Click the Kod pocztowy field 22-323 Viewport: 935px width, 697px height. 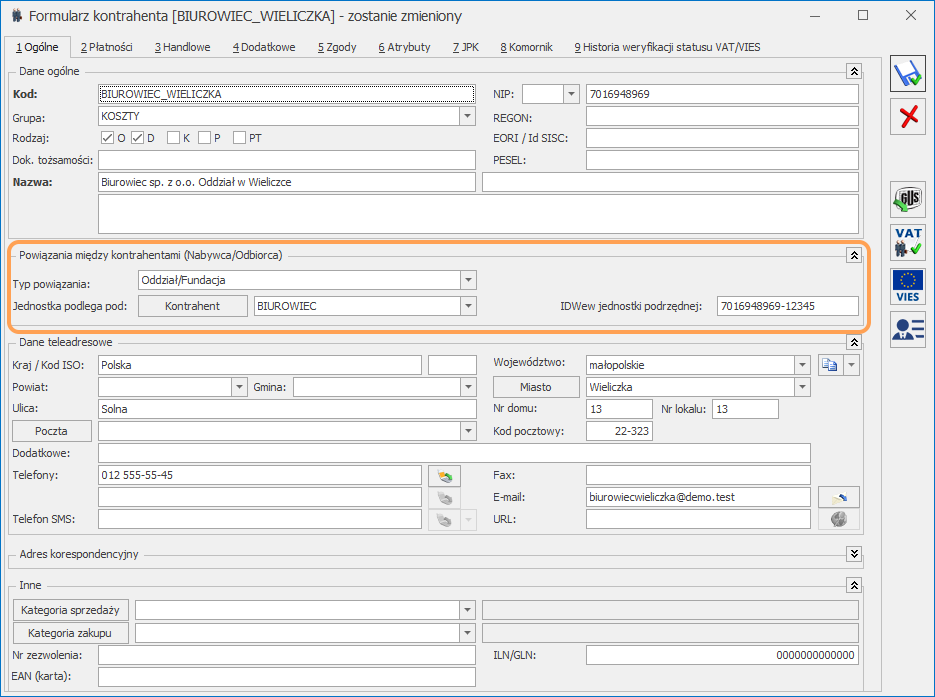(x=619, y=430)
